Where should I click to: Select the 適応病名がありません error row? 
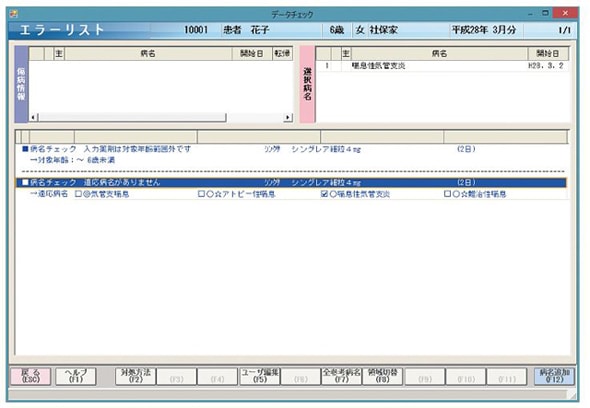(291, 183)
